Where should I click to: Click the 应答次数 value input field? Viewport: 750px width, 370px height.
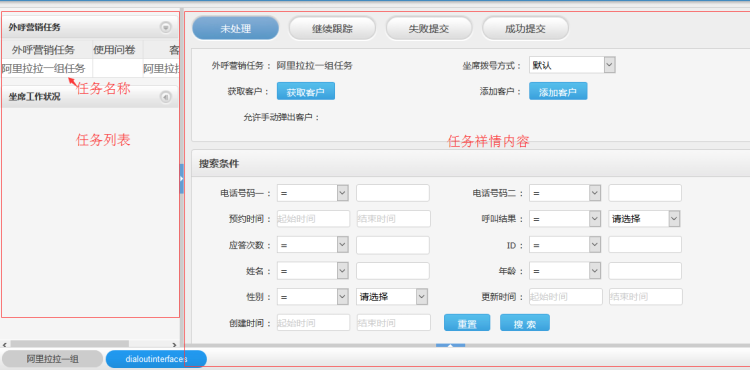(x=393, y=245)
